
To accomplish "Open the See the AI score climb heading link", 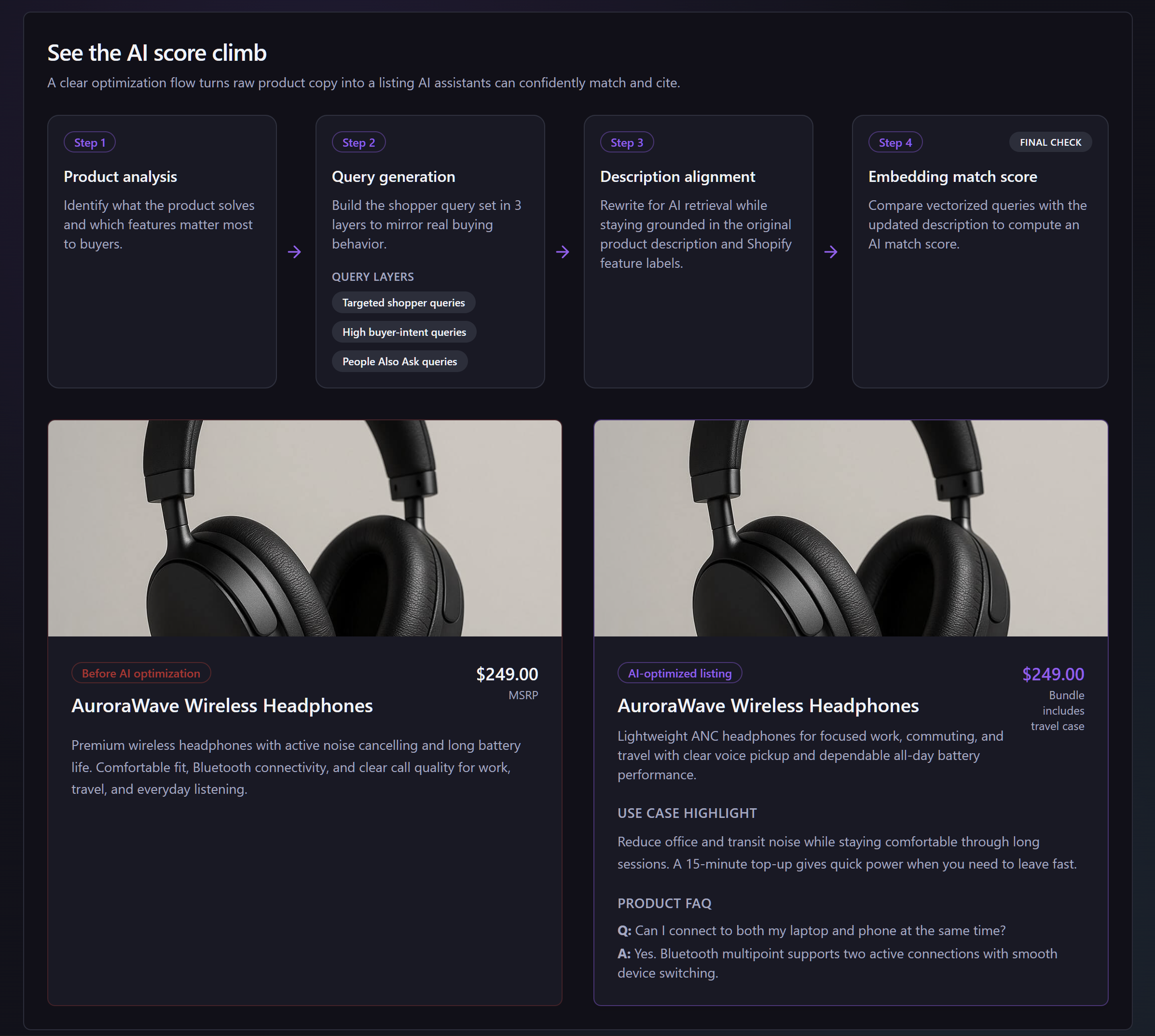I will 156,53.
